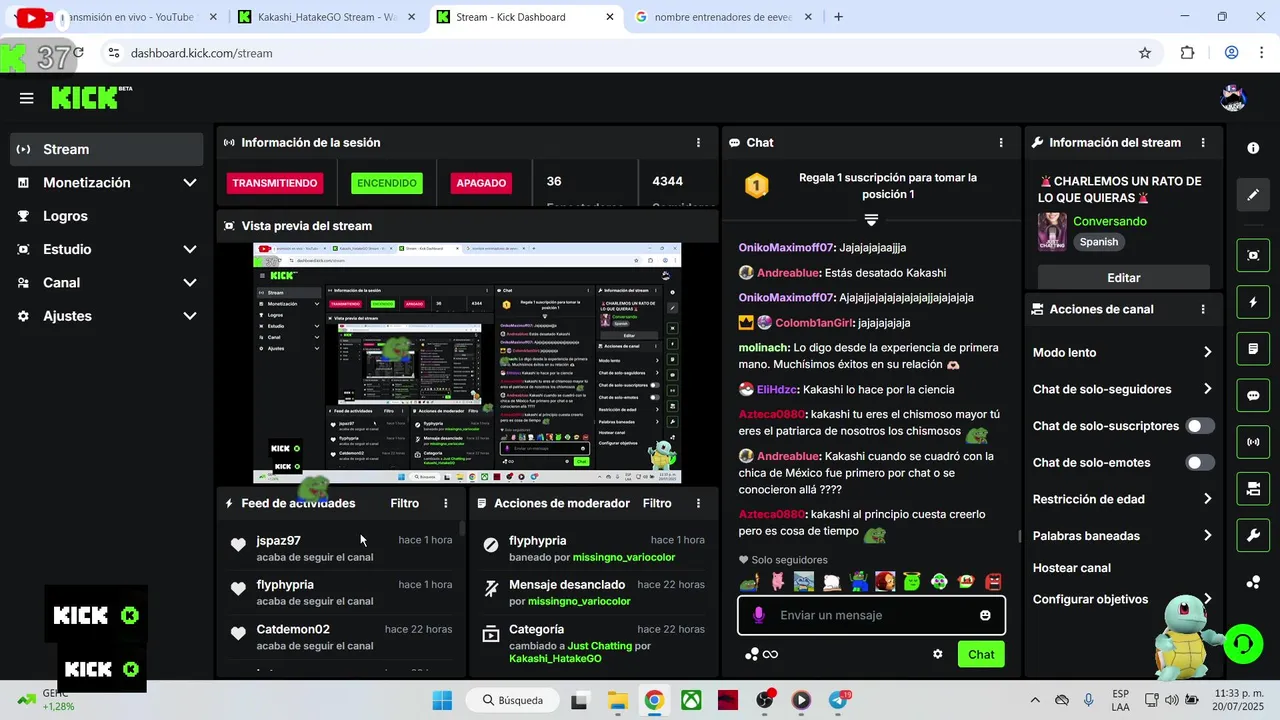Open the chat bubble icon in right sidebar
This screenshot has width=1280, height=720.
point(1253,395)
